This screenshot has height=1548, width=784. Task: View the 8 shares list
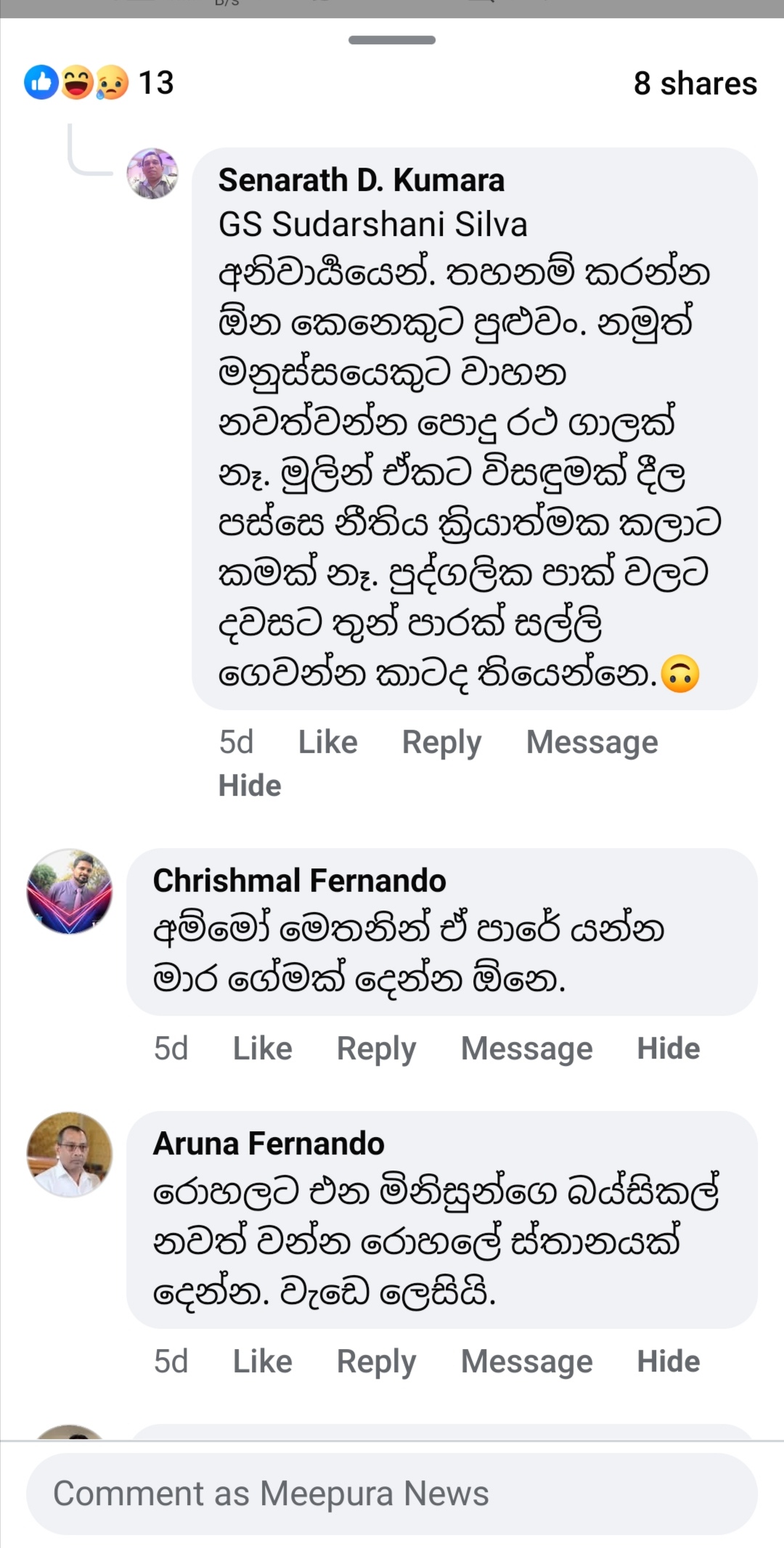click(x=695, y=83)
